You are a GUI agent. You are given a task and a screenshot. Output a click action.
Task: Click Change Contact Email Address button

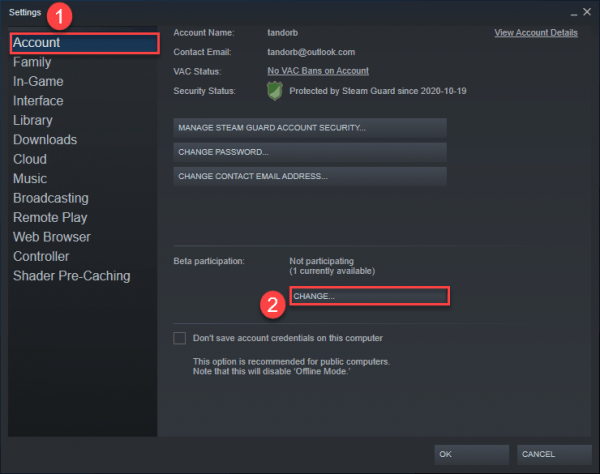pos(310,176)
